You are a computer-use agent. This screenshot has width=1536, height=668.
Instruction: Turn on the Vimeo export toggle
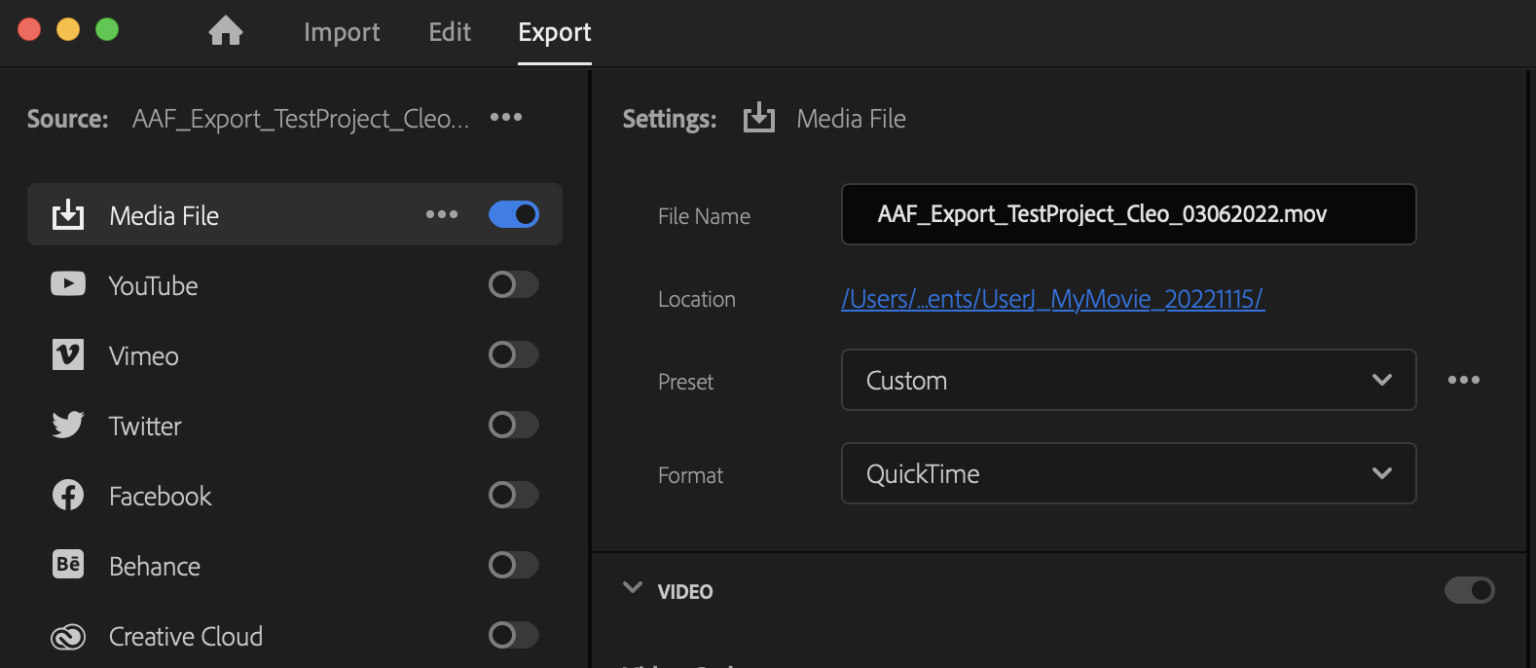pyautogui.click(x=513, y=355)
